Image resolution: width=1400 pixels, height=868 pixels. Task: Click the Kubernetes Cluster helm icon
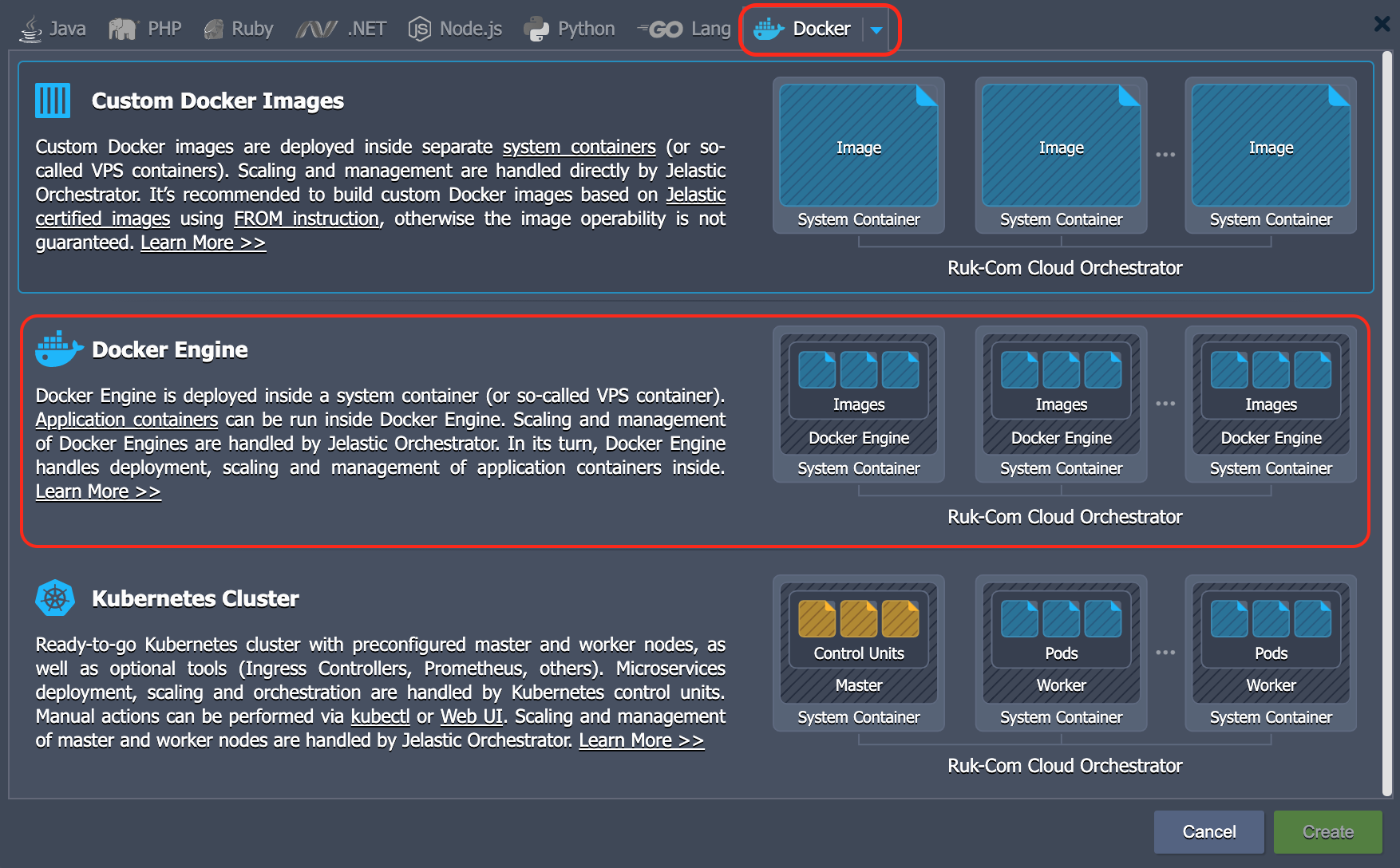(x=55, y=598)
